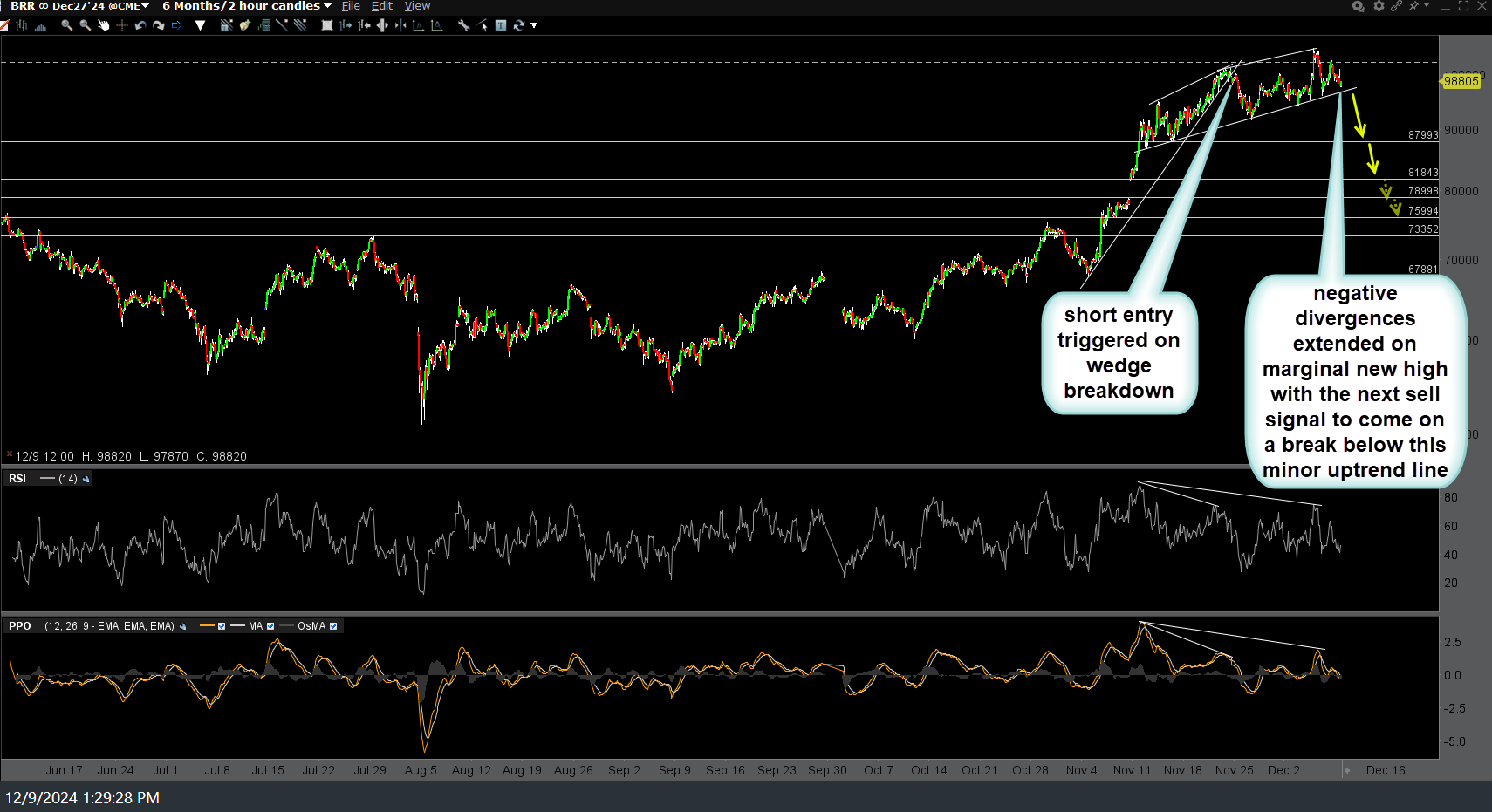1492x812 pixels.
Task: Toggle the PPO line checkbox
Action: coord(222,626)
